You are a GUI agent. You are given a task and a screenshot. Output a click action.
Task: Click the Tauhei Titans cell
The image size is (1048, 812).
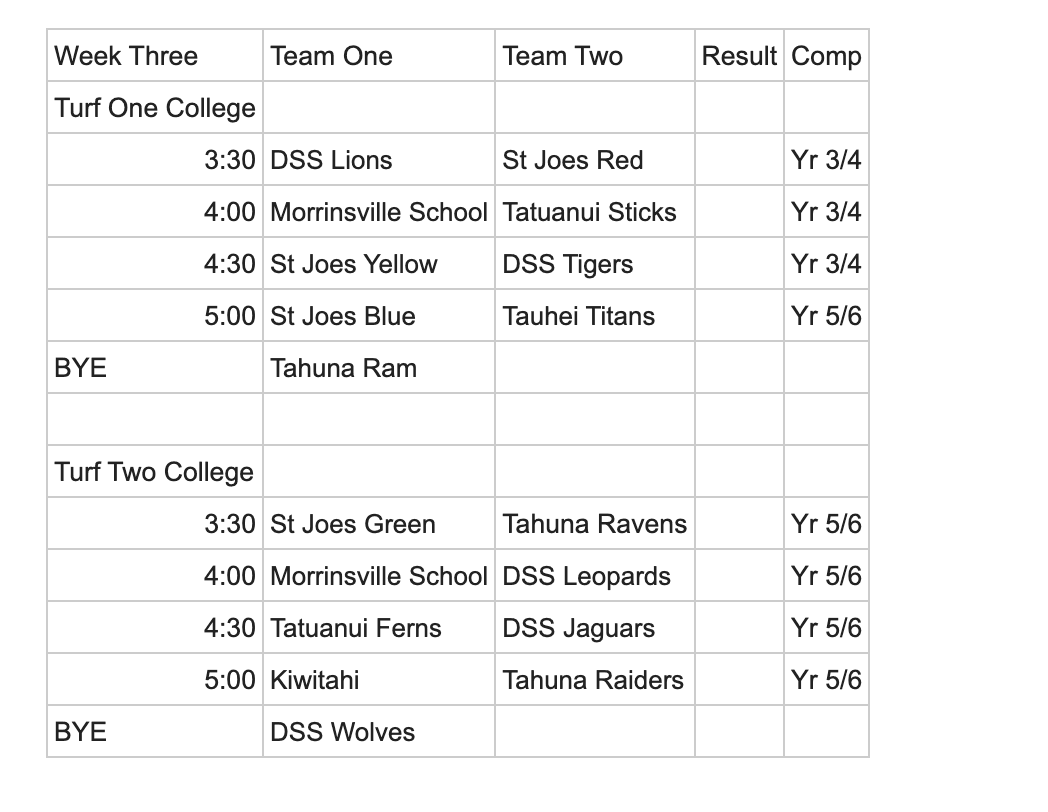coord(595,315)
